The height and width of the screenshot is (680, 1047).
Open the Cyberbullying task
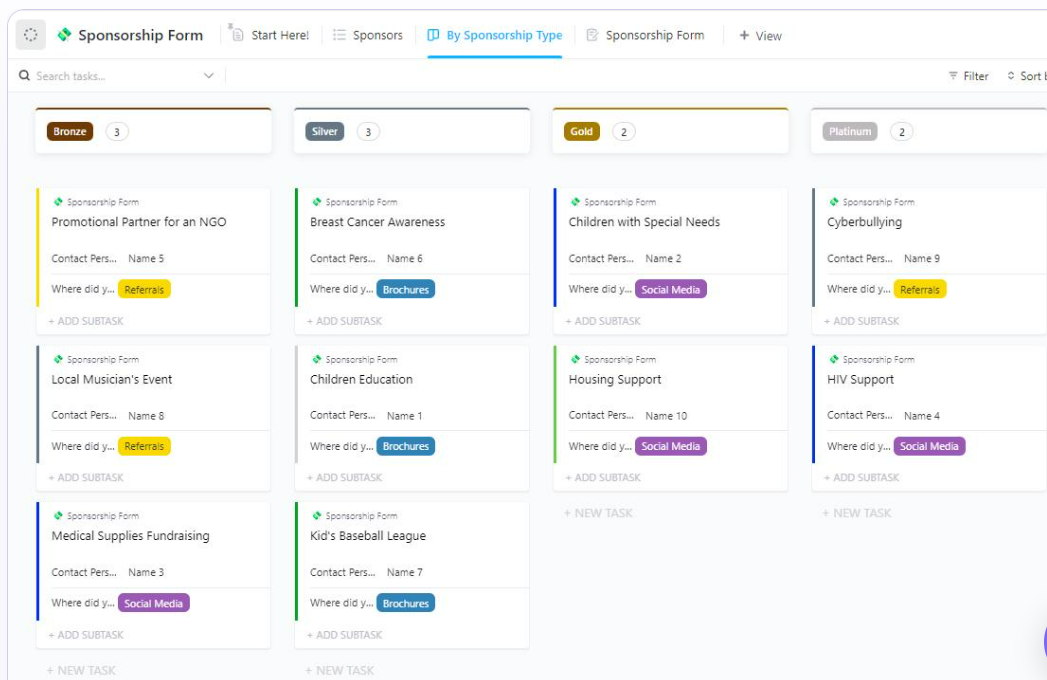[864, 222]
